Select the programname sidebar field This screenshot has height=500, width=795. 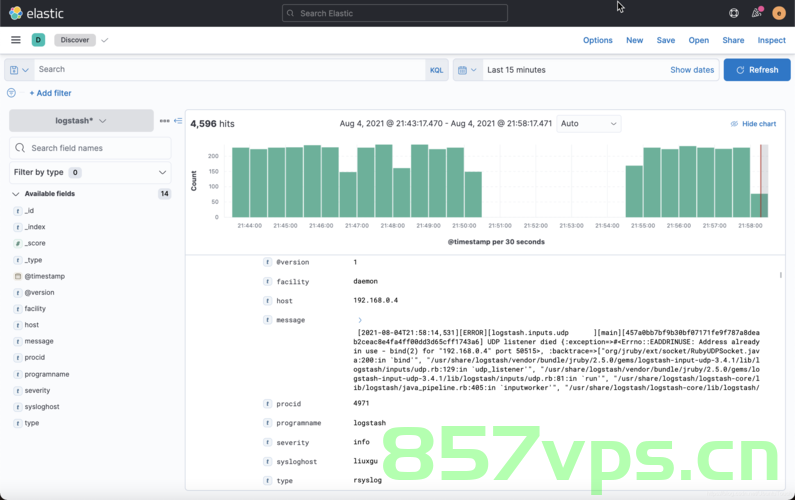[47, 374]
